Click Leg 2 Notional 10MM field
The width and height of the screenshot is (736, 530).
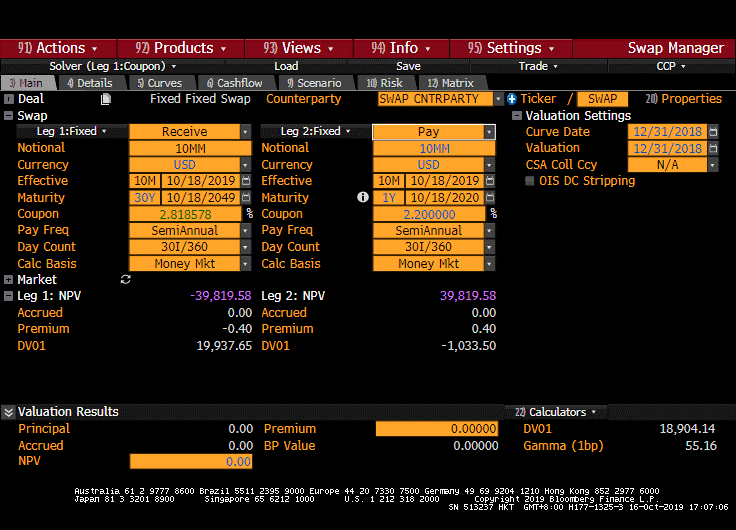point(434,148)
